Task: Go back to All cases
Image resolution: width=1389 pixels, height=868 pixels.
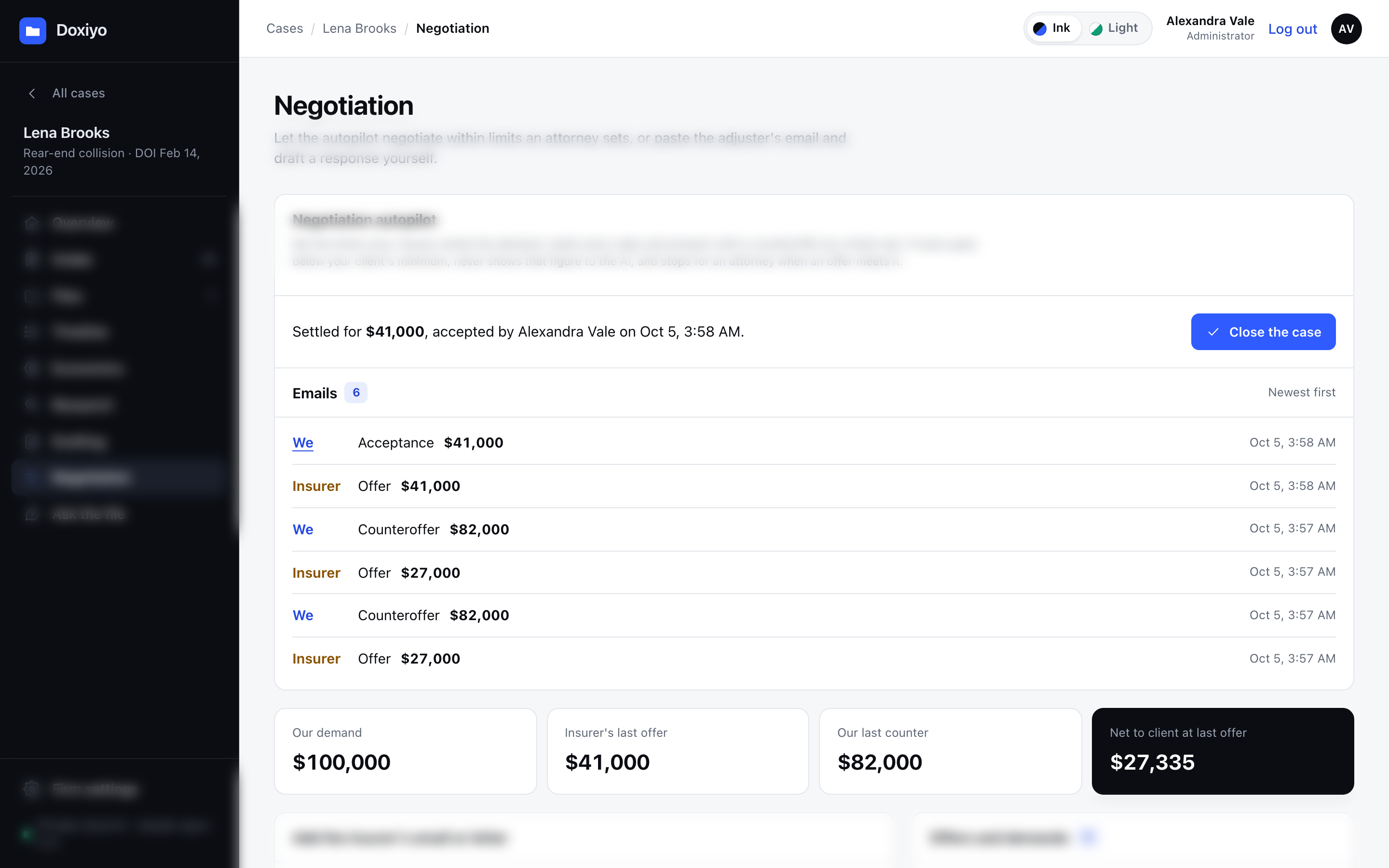Action: [x=78, y=93]
